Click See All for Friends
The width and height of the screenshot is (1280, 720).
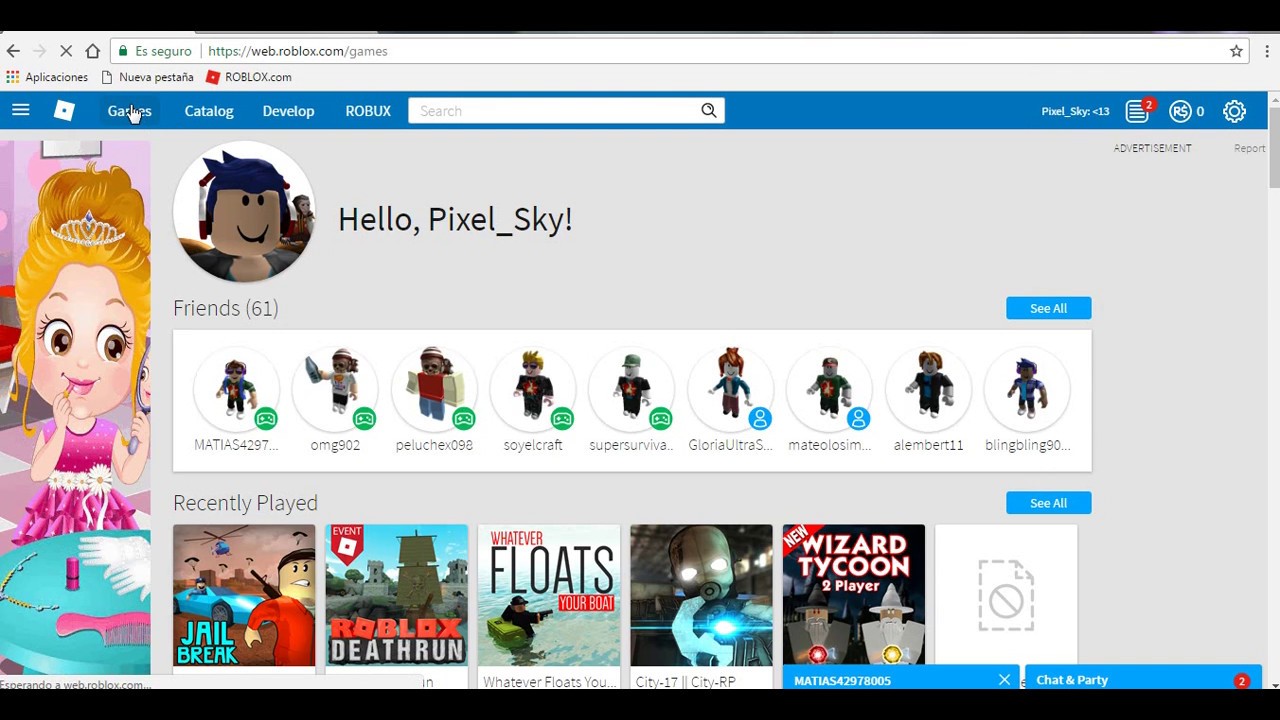(1048, 308)
